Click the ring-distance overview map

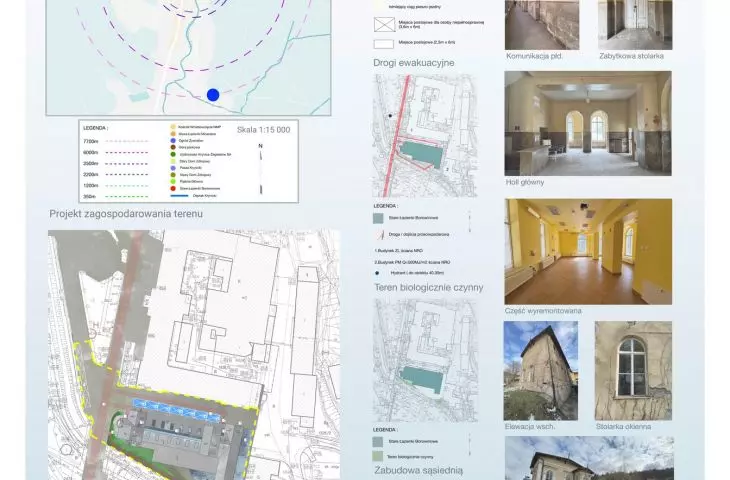click(x=189, y=57)
